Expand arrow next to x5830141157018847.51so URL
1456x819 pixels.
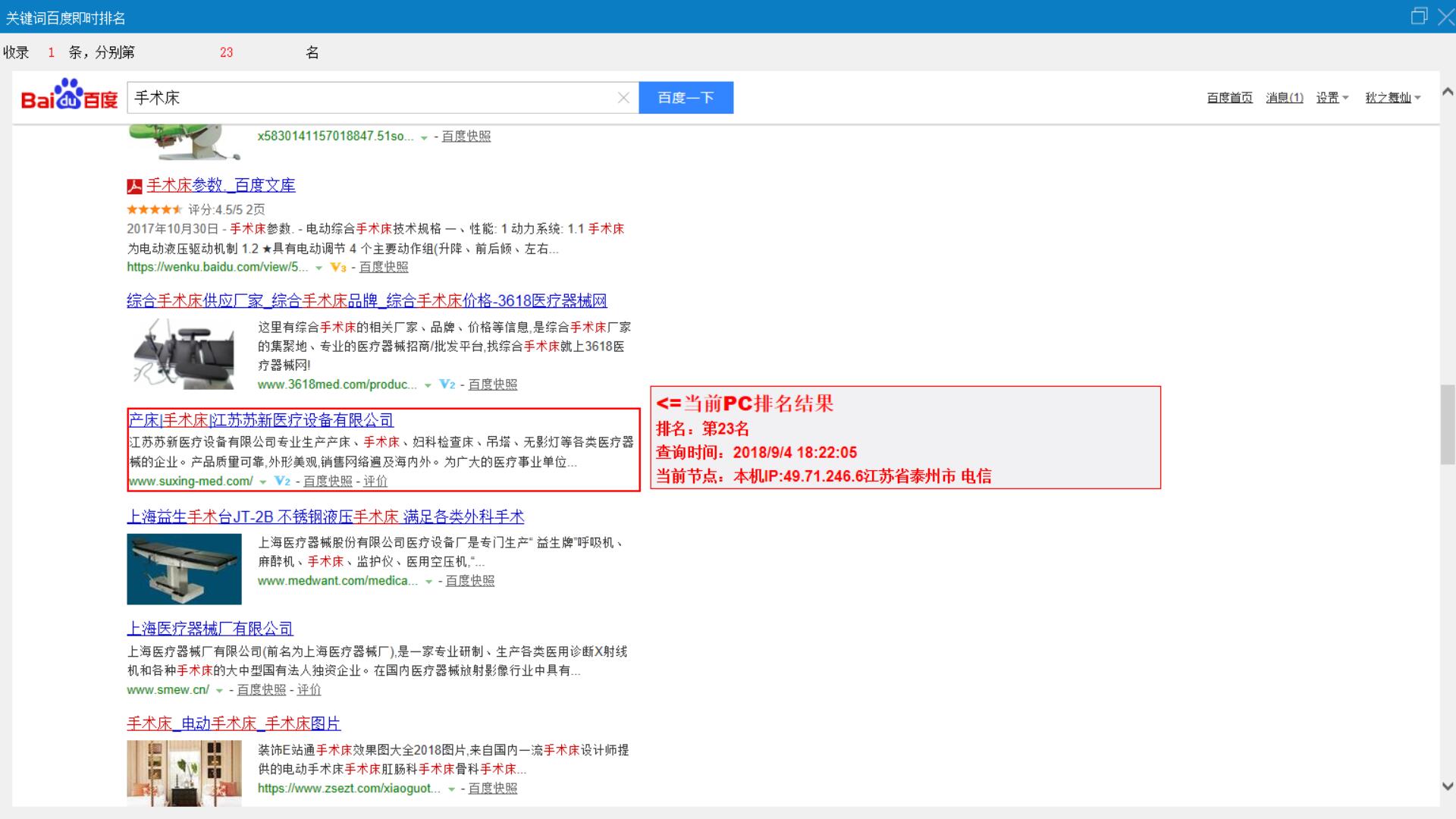424,137
